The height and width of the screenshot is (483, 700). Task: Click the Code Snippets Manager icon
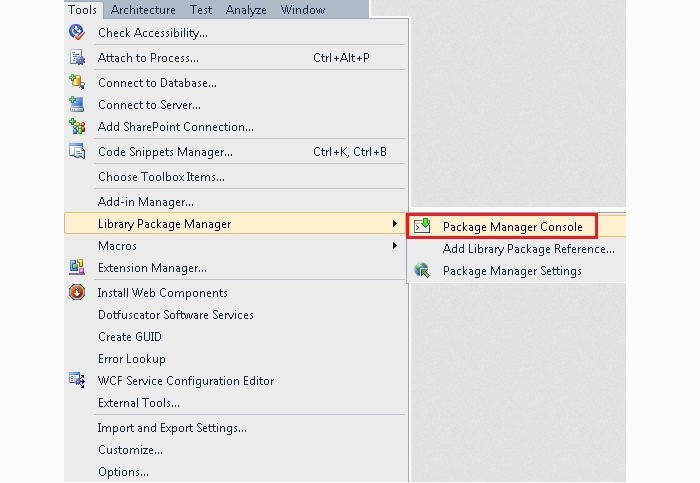tap(77, 151)
